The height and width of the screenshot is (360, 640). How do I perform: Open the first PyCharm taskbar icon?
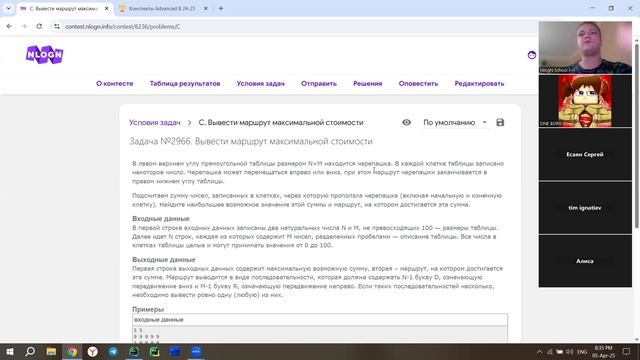click(x=134, y=351)
